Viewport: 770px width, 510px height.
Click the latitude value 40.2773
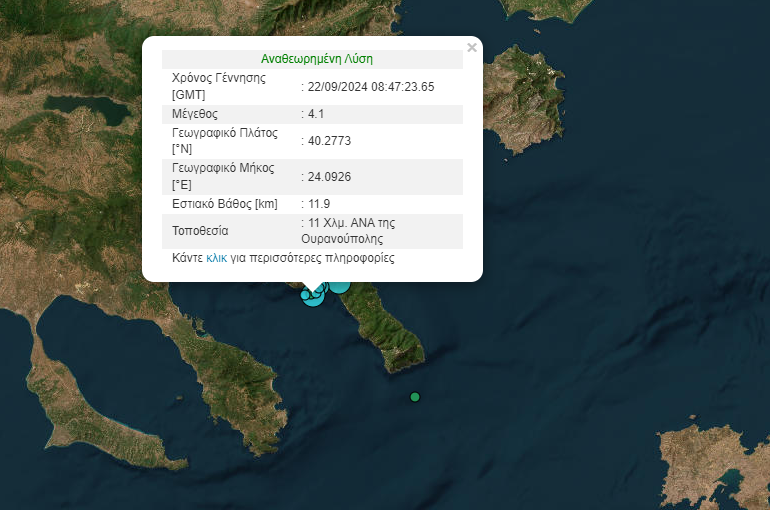click(329, 141)
